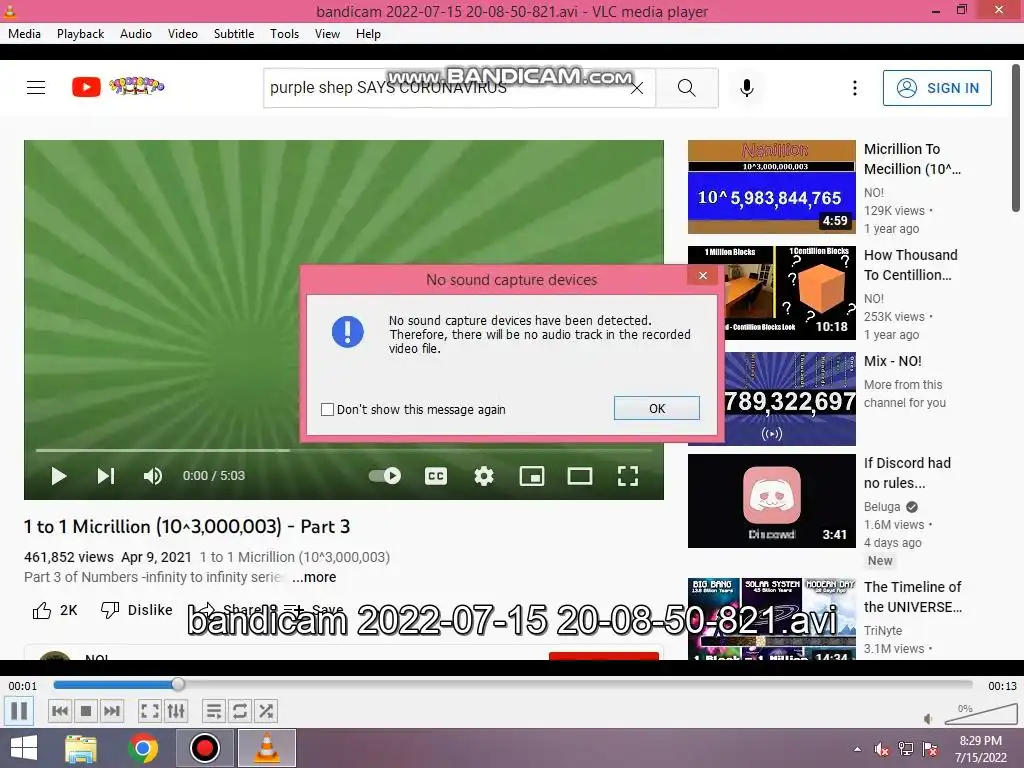The image size is (1024, 768).
Task: Open the View menu
Action: tap(327, 34)
